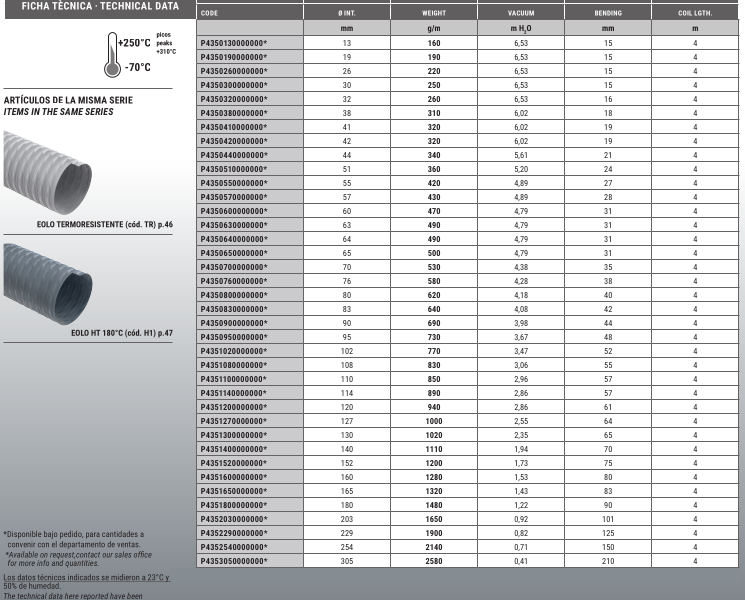745x600 pixels.
Task: Click the thermometer temperature icon
Action: 108,56
